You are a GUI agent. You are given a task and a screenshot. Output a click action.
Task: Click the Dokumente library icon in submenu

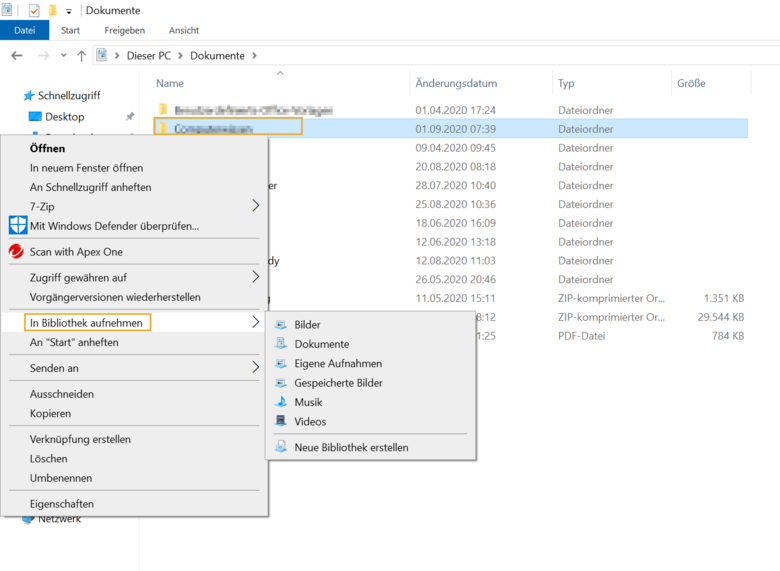click(281, 344)
